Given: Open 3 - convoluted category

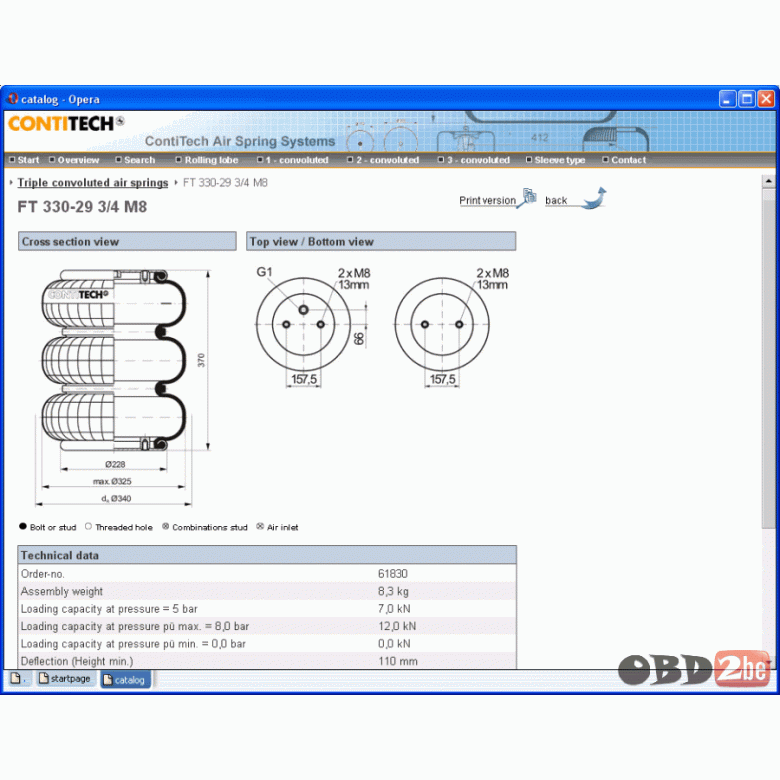Looking at the screenshot, I should coord(474,160).
